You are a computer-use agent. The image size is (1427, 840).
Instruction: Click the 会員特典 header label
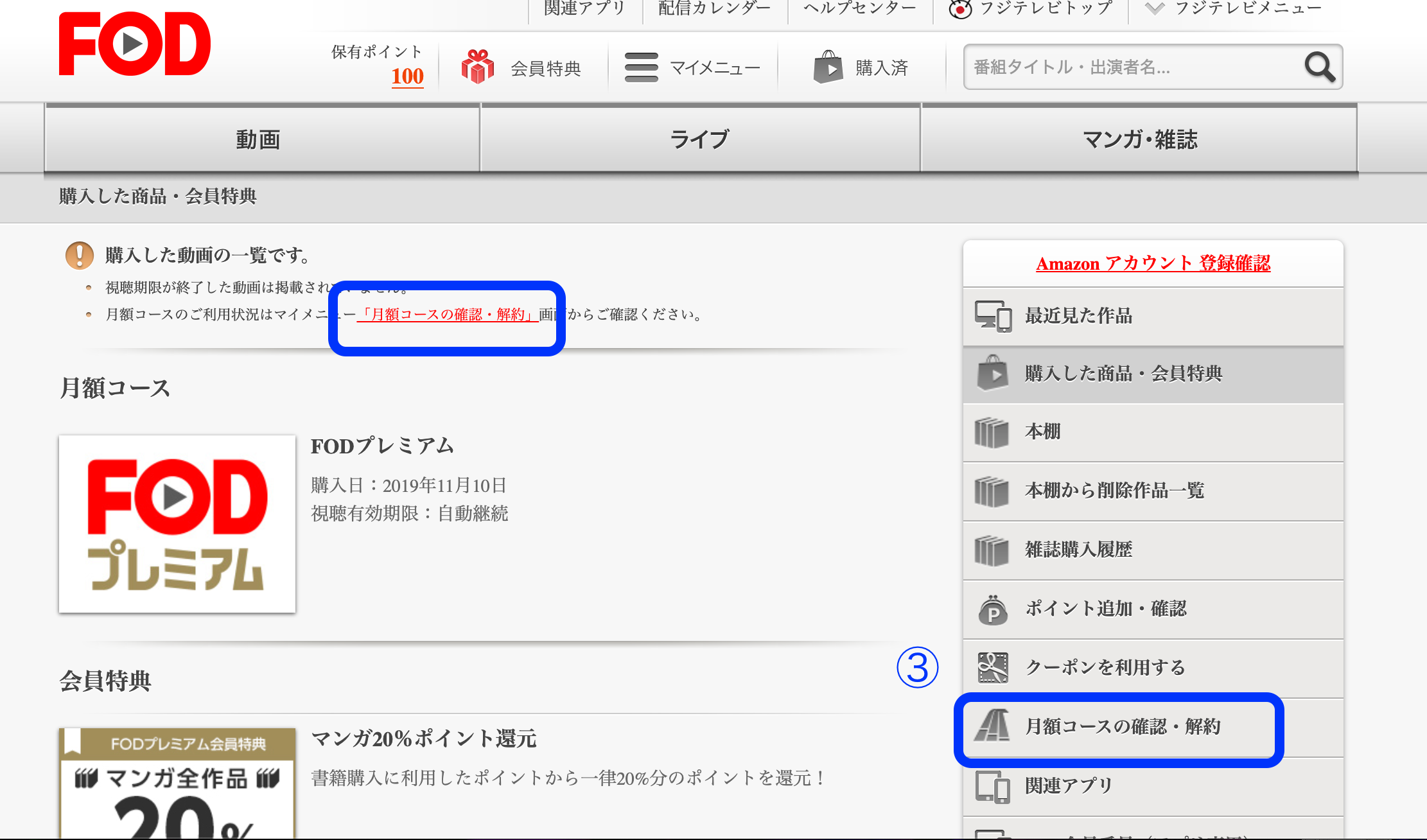[x=545, y=68]
